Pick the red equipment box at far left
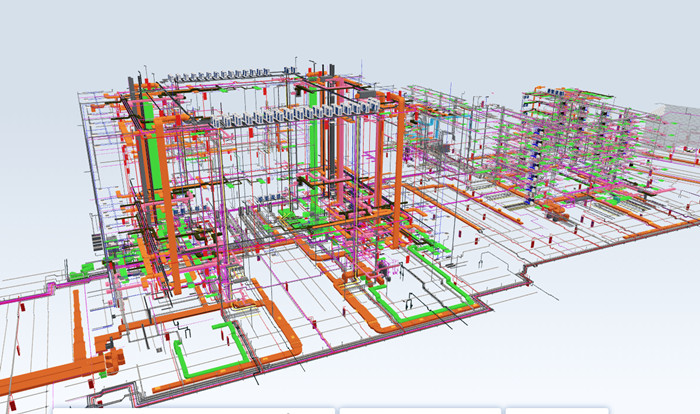The image size is (700, 414). [x=21, y=320]
